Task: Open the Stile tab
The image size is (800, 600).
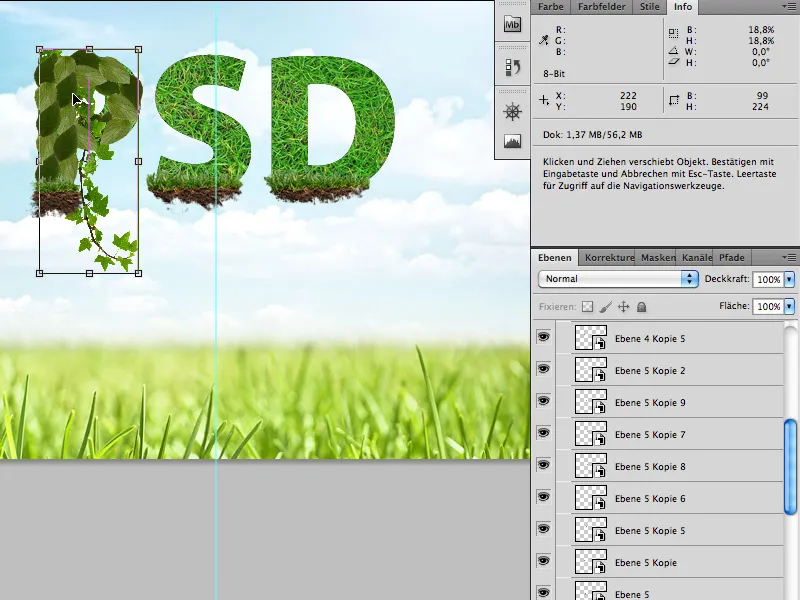Action: click(x=649, y=7)
